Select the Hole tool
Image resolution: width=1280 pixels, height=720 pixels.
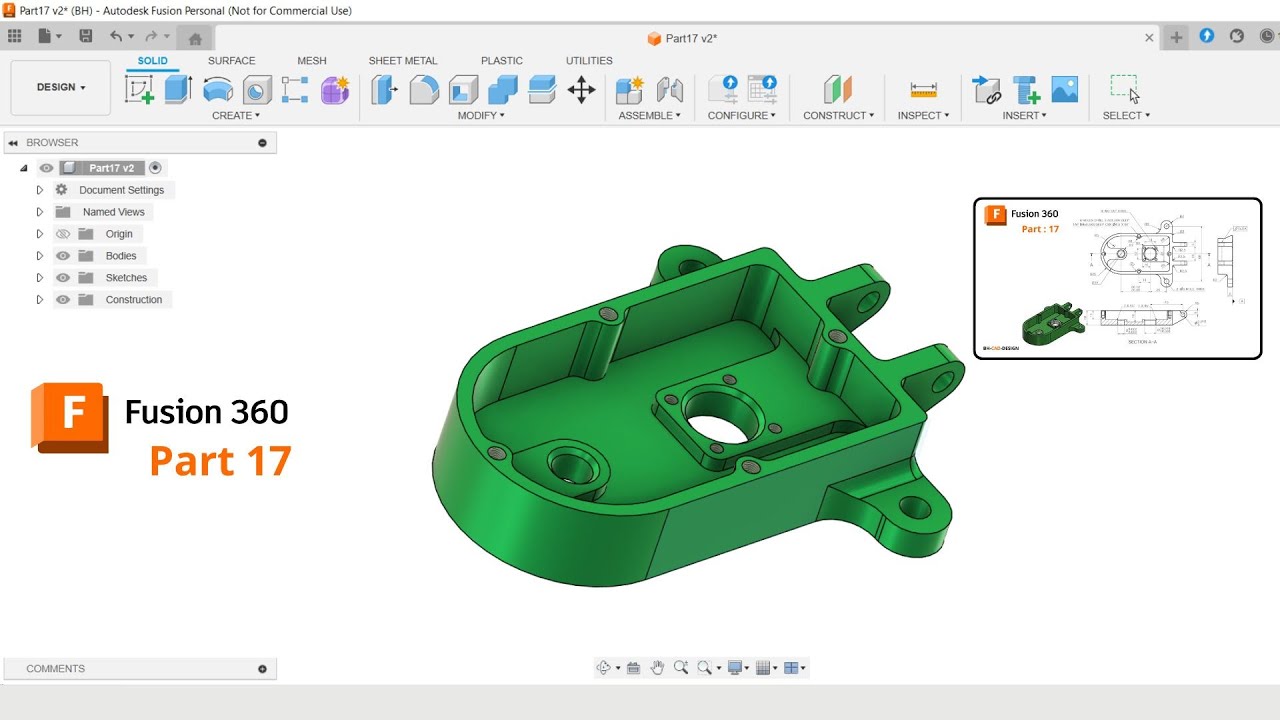click(x=257, y=90)
